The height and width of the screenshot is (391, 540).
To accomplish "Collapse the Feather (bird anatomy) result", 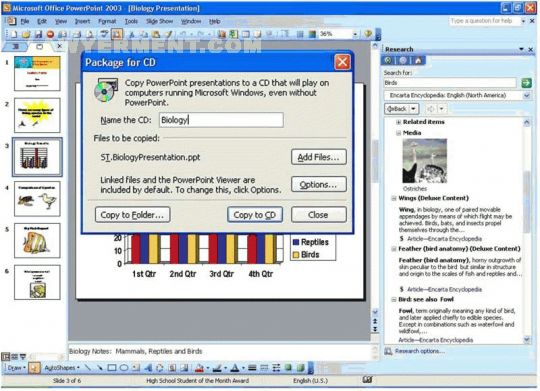I will point(394,249).
